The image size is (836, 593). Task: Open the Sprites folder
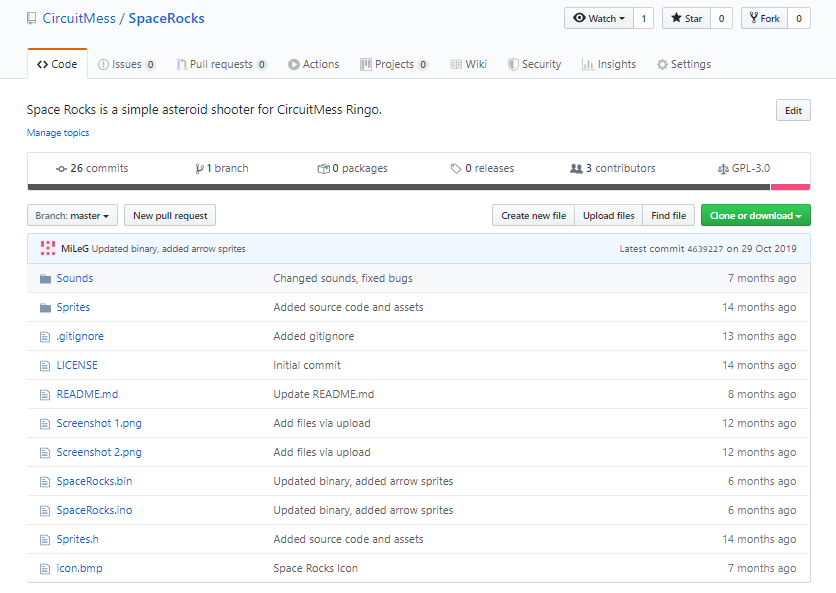74,308
